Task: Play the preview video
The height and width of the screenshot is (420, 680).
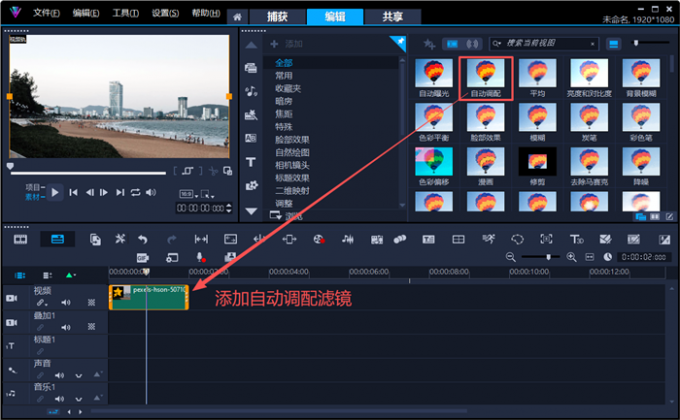Action: (x=55, y=192)
